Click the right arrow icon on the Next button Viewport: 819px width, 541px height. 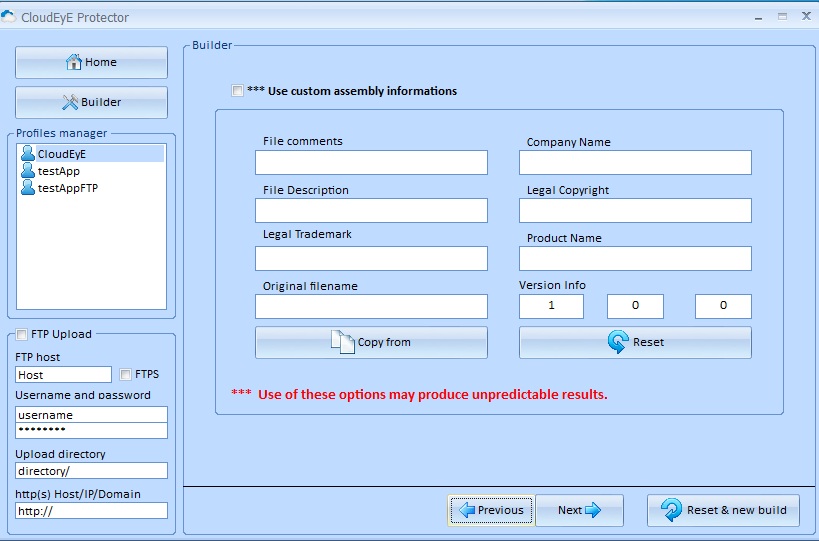pyautogui.click(x=593, y=510)
